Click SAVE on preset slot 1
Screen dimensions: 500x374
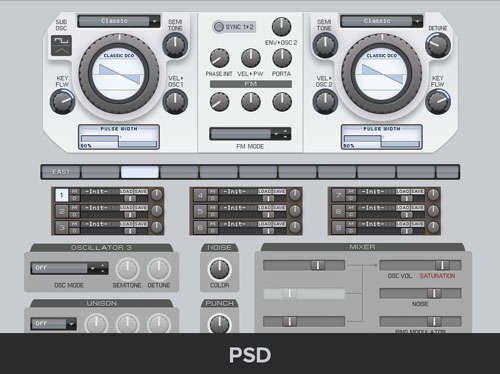(141, 192)
